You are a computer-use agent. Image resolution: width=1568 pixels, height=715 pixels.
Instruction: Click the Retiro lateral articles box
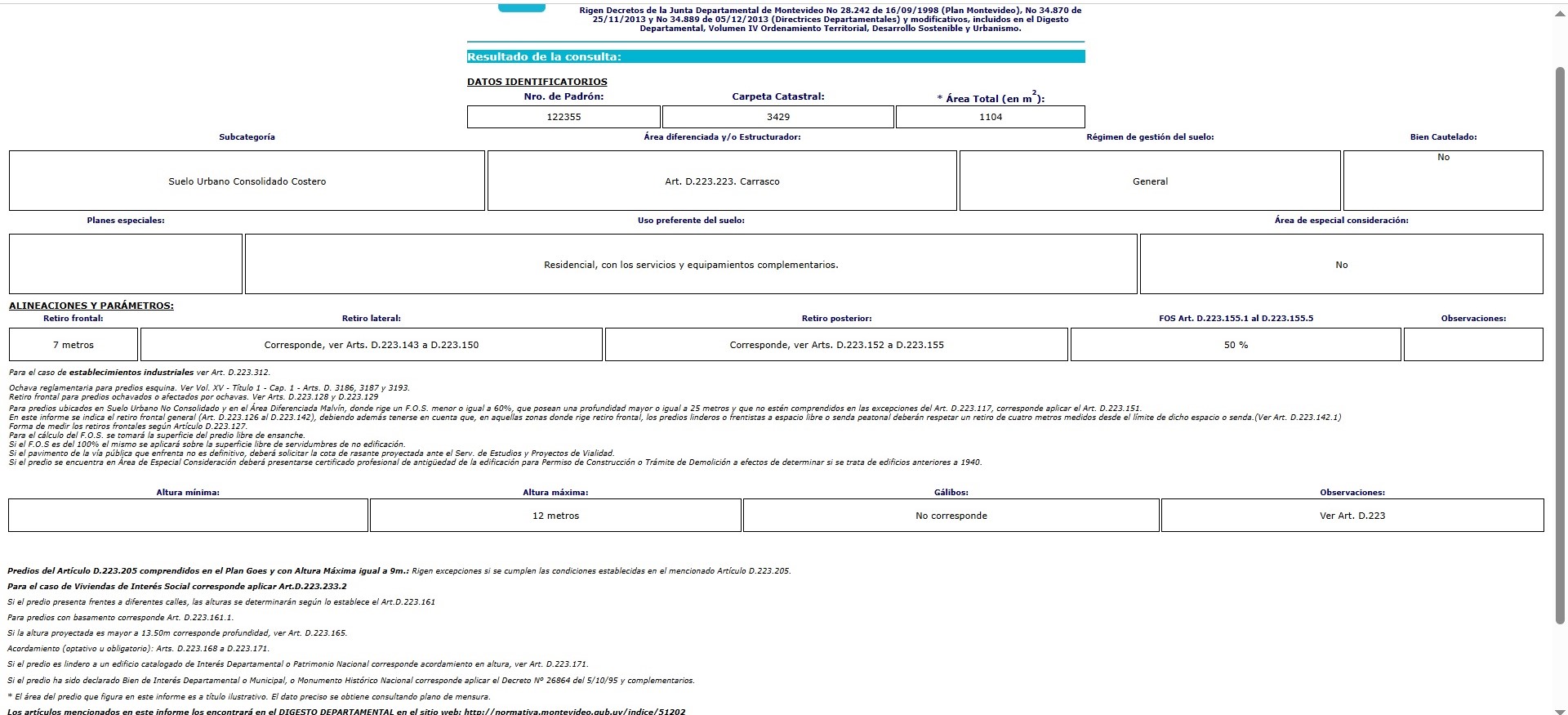pos(372,345)
